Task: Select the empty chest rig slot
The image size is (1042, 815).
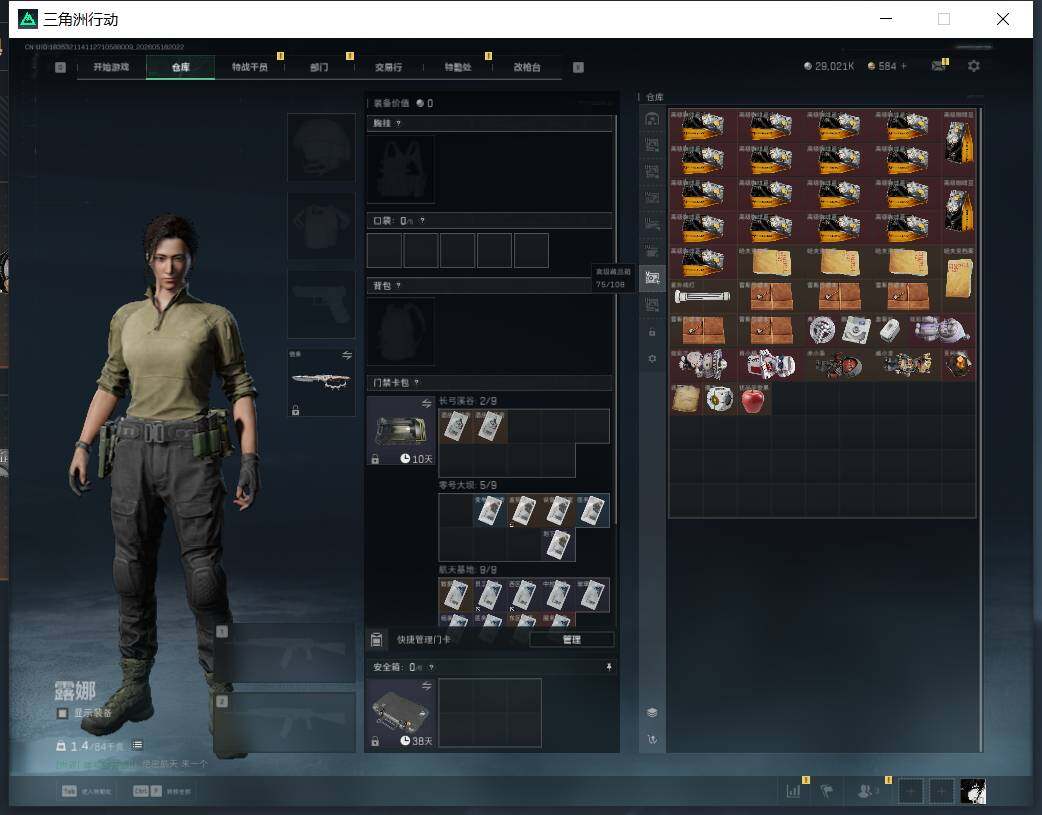Action: point(401,170)
